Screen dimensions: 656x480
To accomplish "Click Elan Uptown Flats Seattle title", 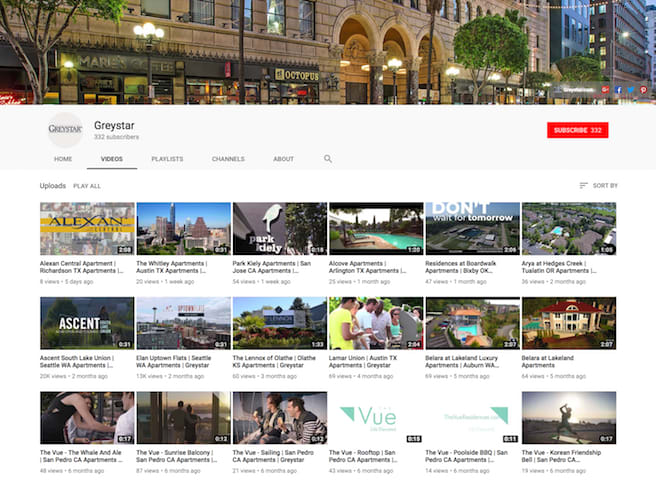I will click(x=174, y=362).
